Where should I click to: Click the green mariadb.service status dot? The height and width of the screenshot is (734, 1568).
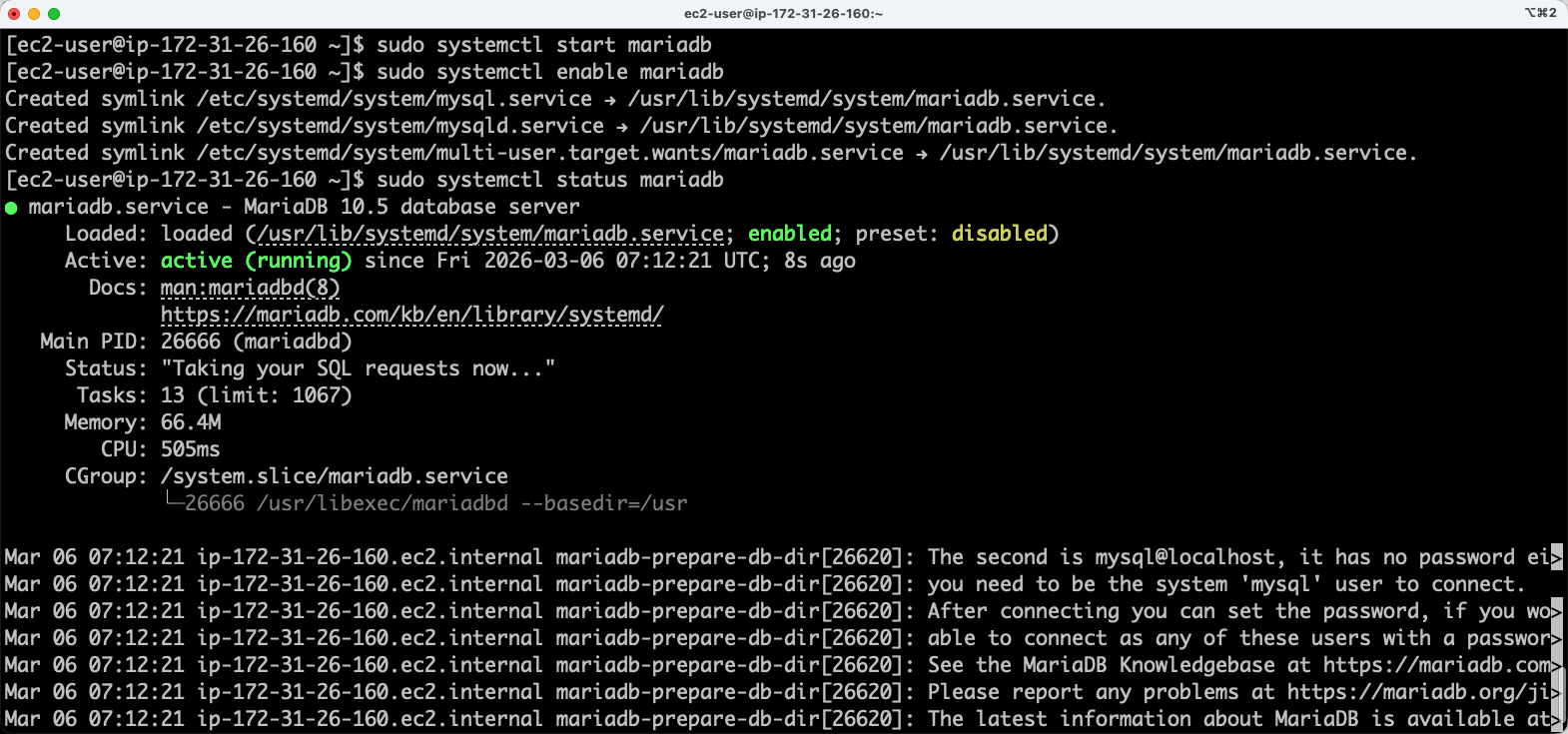click(12, 208)
